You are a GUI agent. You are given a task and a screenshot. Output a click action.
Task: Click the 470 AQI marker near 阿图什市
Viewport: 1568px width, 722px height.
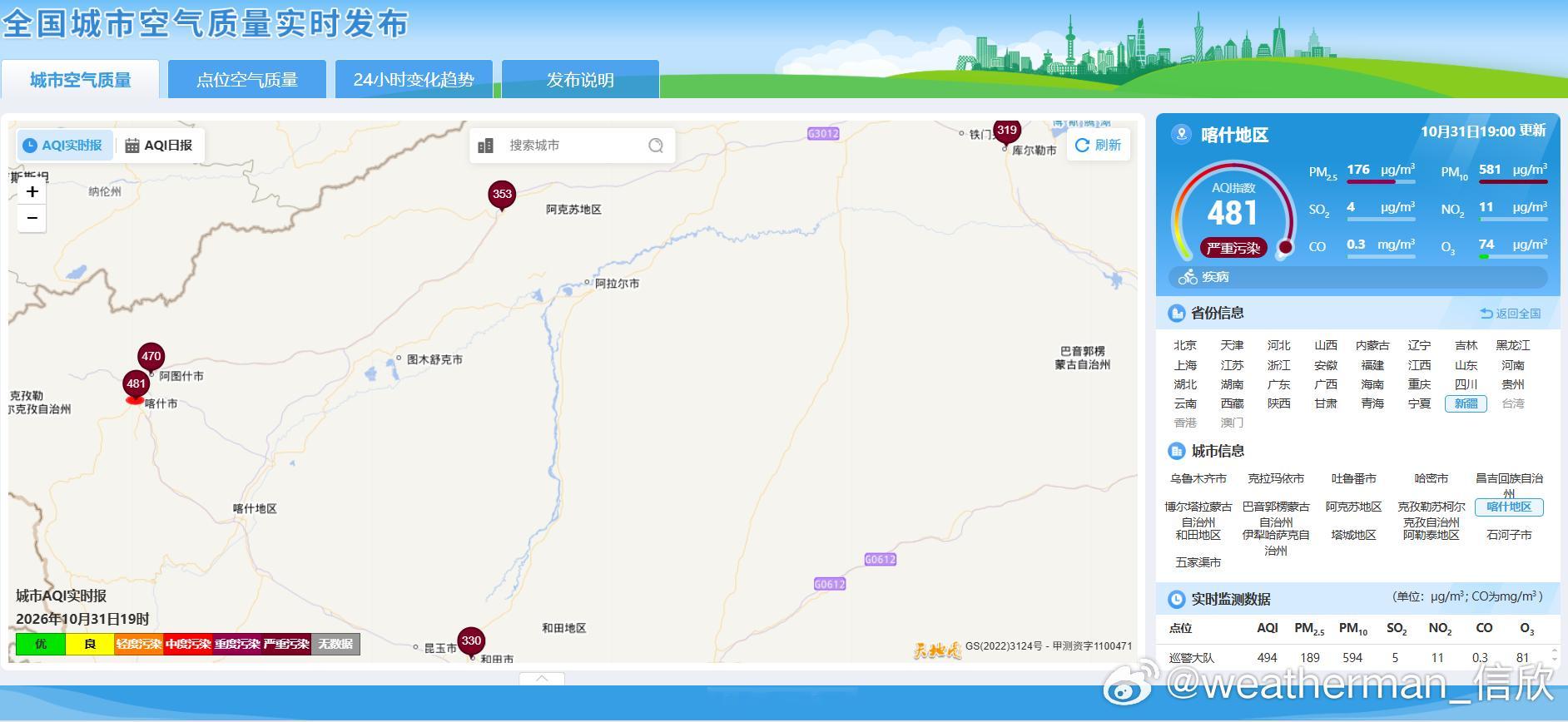(151, 358)
